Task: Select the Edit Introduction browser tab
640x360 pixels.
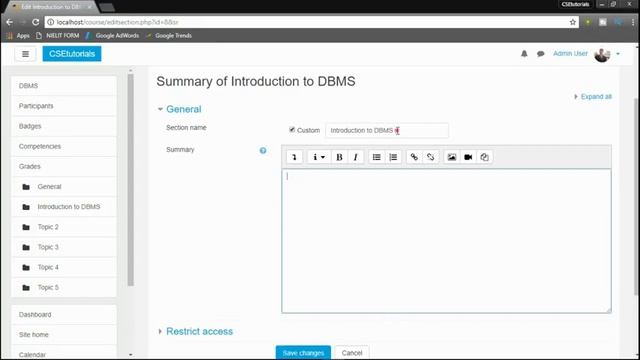Action: [51, 7]
